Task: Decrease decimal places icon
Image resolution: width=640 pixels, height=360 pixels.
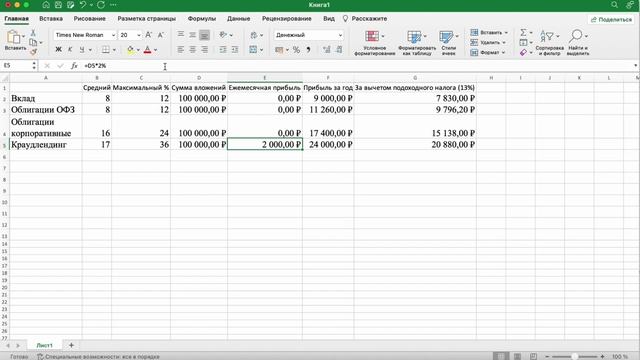Action: 339,50
